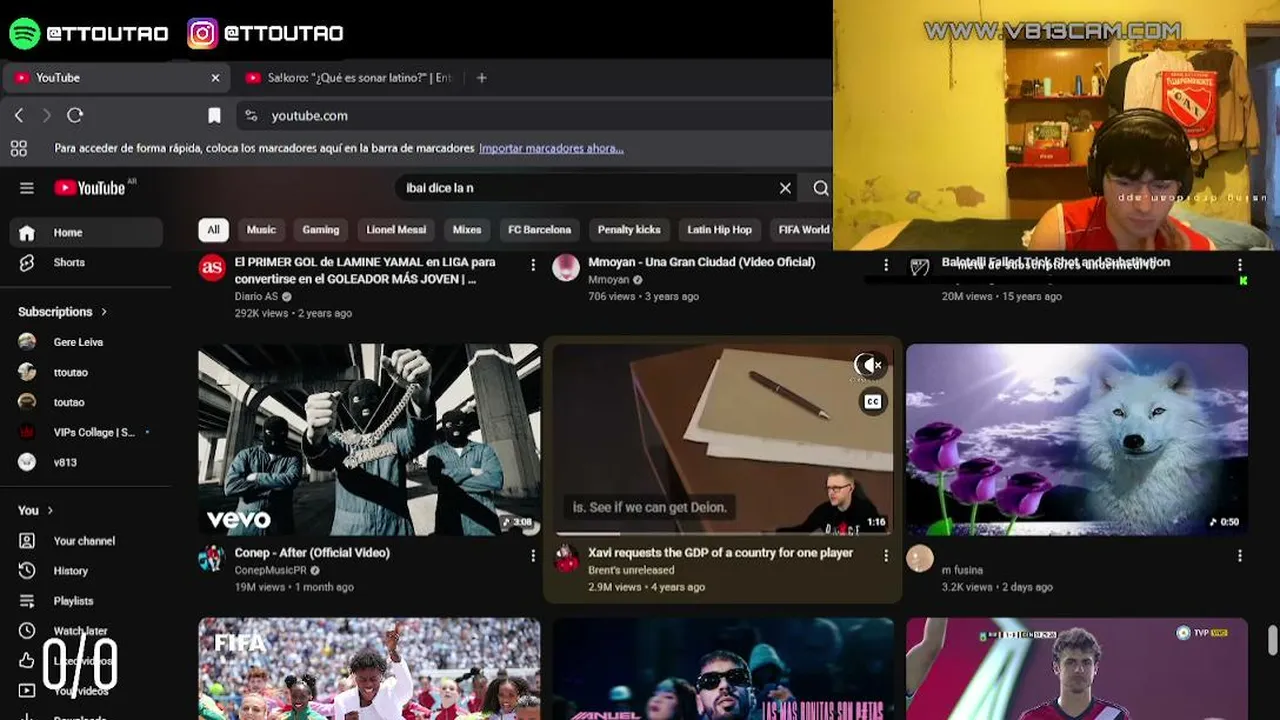The image size is (1280, 720).
Task: Open Playlists from the sidebar
Action: pos(86,601)
